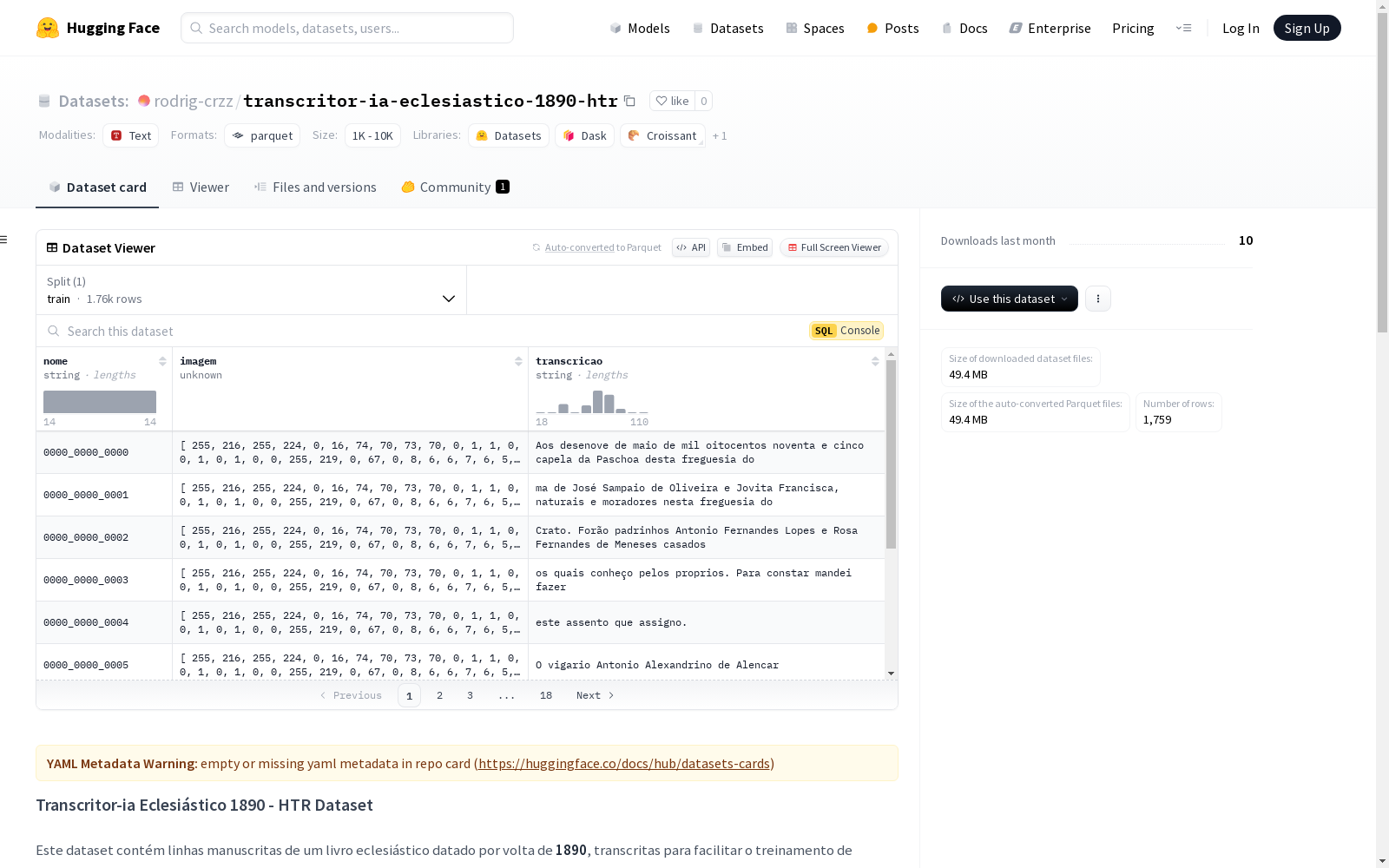Follow the Auto-converted link
This screenshot has width=1389, height=868.
(x=579, y=247)
